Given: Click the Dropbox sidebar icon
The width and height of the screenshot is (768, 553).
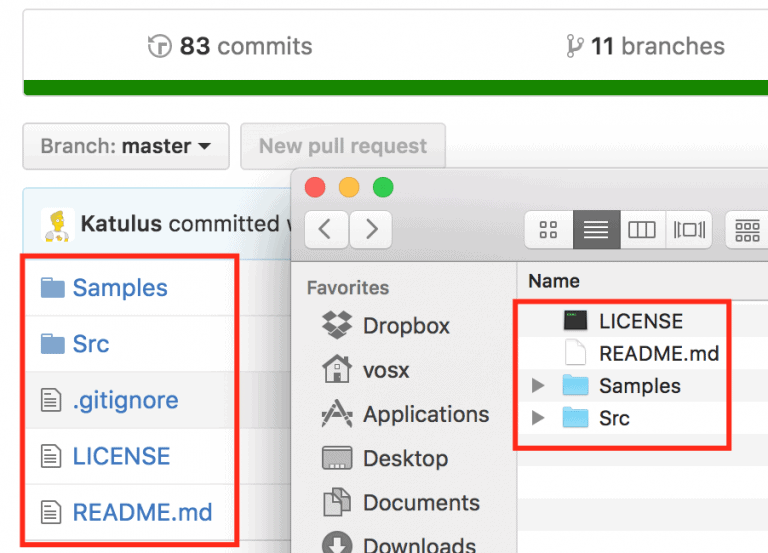Looking at the screenshot, I should tap(337, 325).
